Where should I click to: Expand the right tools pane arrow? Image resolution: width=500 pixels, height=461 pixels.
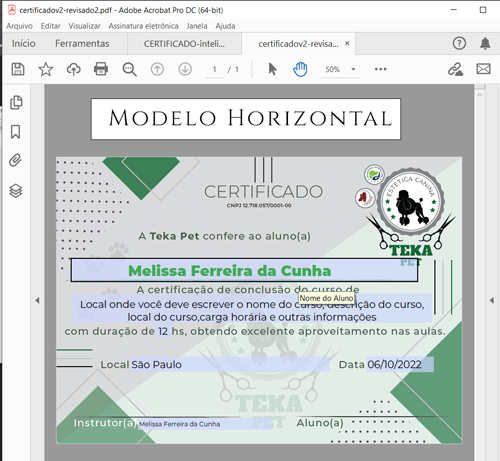[x=492, y=300]
